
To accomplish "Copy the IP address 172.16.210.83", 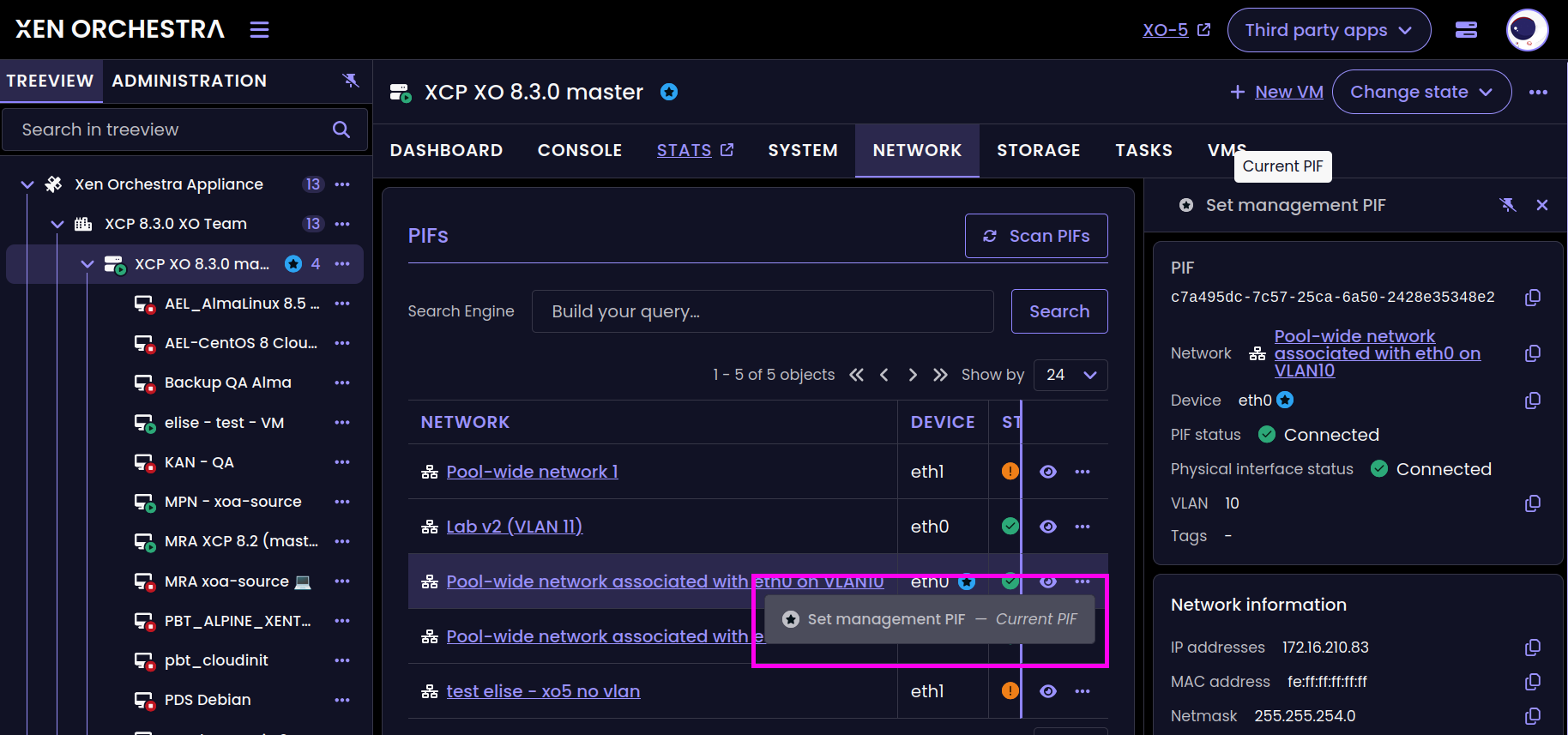I will pyautogui.click(x=1533, y=648).
